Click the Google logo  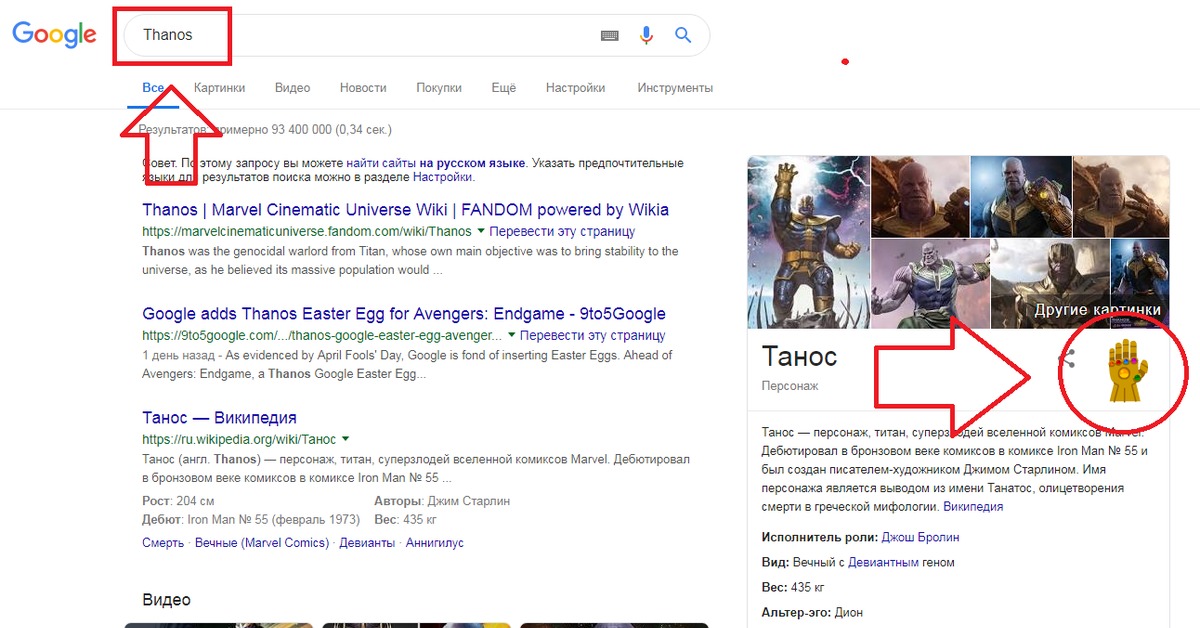tap(54, 35)
